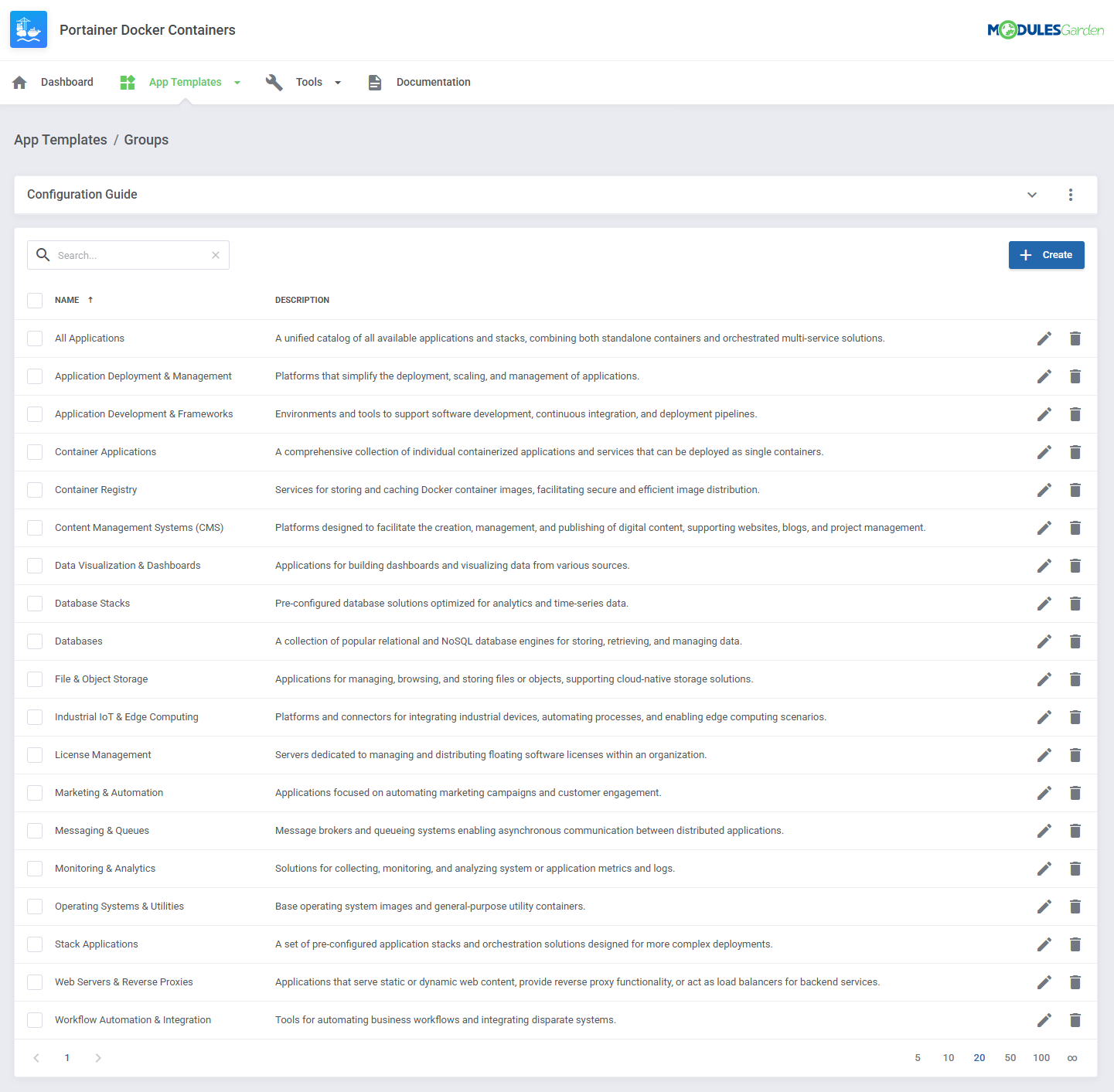Open the Container Applications group link
This screenshot has width=1114, height=1092.
(x=105, y=451)
